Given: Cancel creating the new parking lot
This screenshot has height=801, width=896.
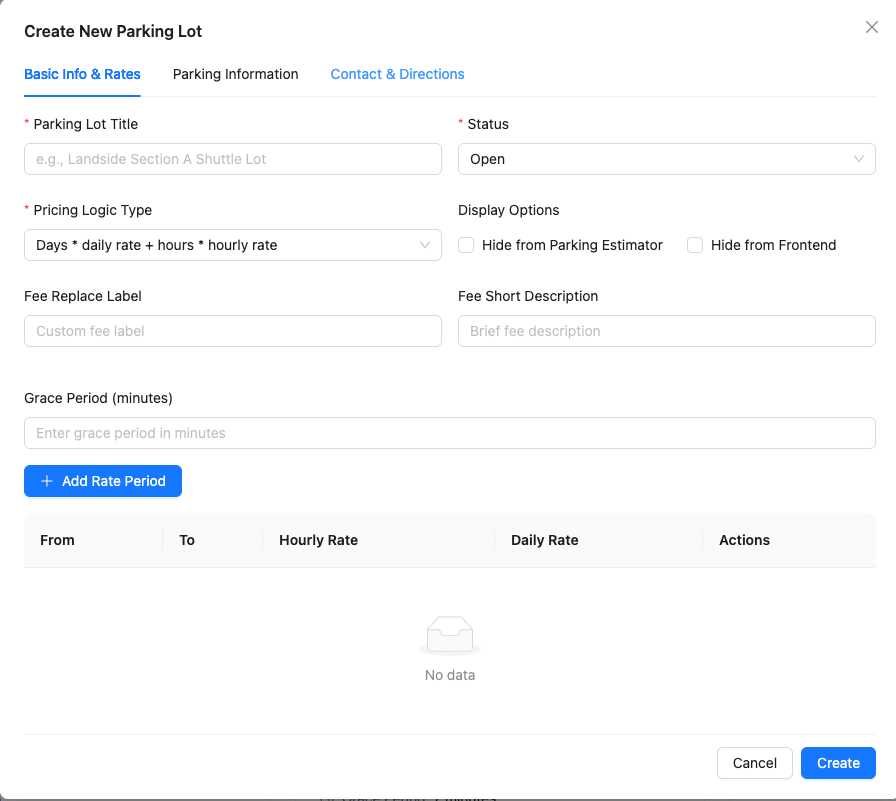Looking at the screenshot, I should (x=754, y=763).
